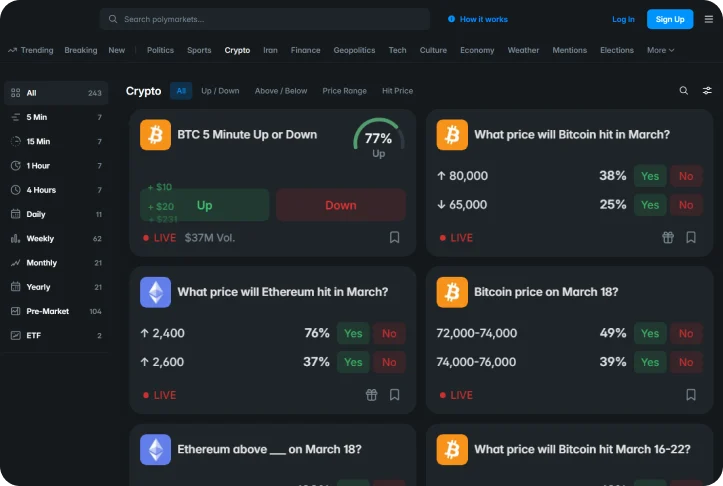The height and width of the screenshot is (486, 723).
Task: Open the filter sliders icon
Action: [x=707, y=91]
